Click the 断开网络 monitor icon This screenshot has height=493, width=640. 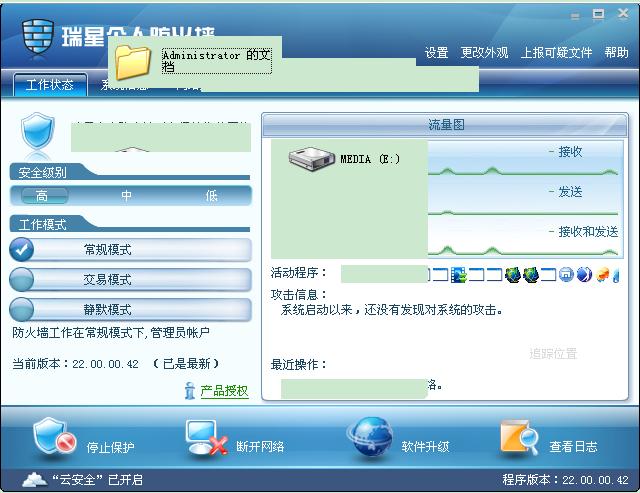click(206, 437)
